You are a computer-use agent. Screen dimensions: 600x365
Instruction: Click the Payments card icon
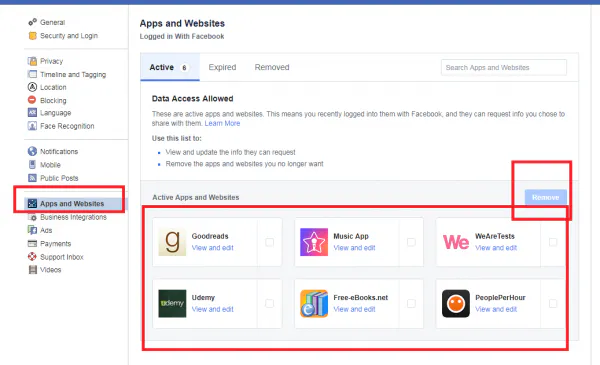point(33,243)
